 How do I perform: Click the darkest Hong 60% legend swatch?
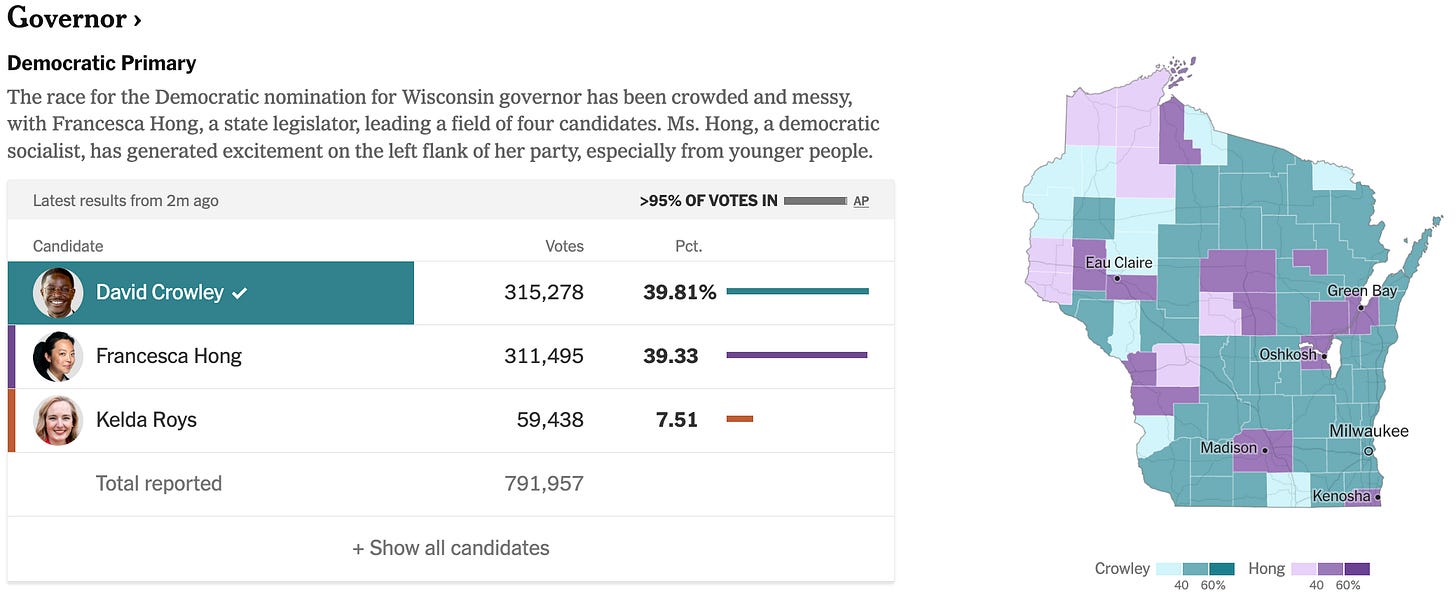[1357, 569]
